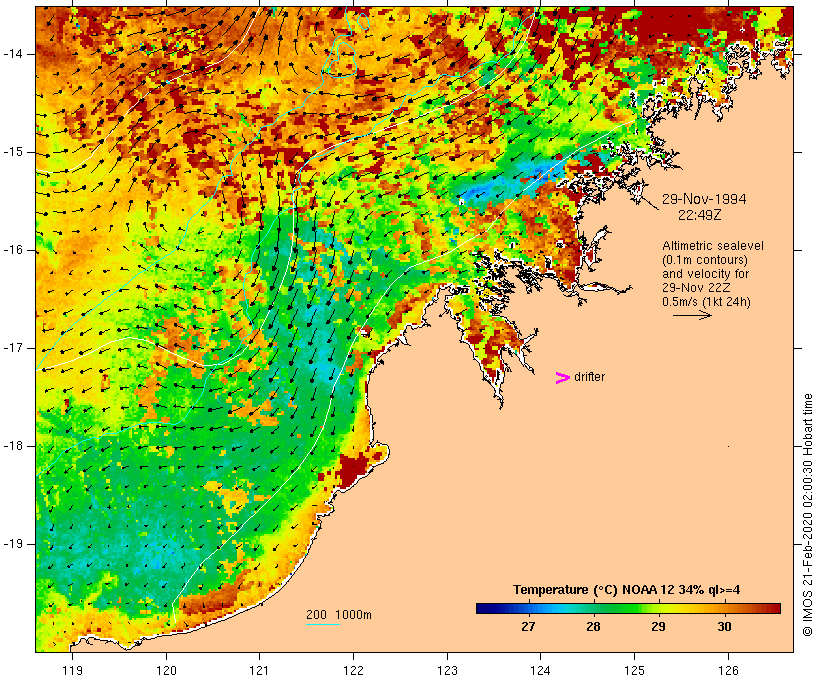Click the '121' longitude axis label

click(259, 670)
